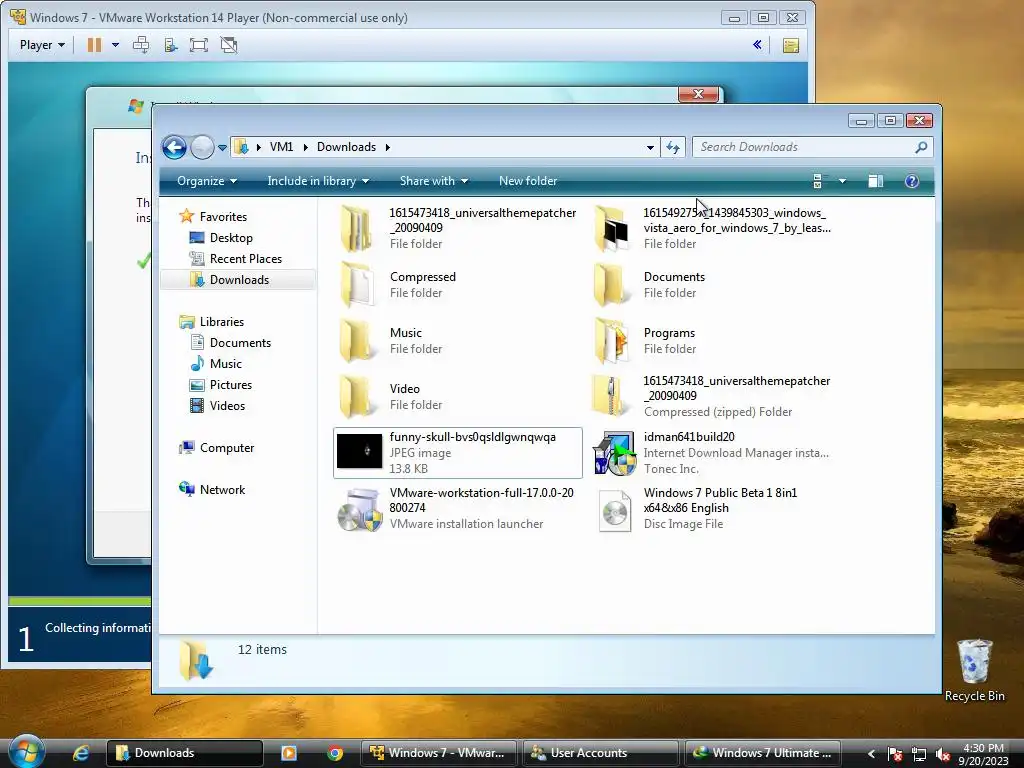Toggle VMware Unity mode icon
This screenshot has height=768, width=1024.
(x=229, y=45)
